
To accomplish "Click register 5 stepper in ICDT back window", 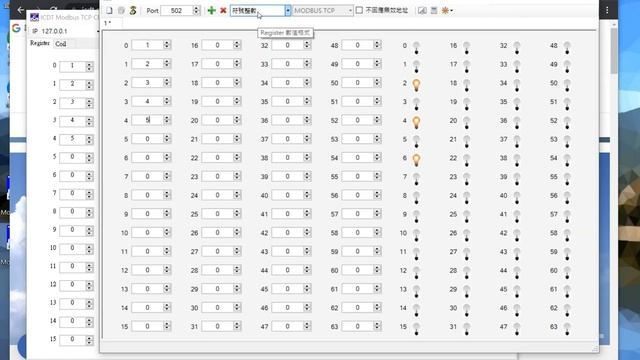I will (x=89, y=158).
